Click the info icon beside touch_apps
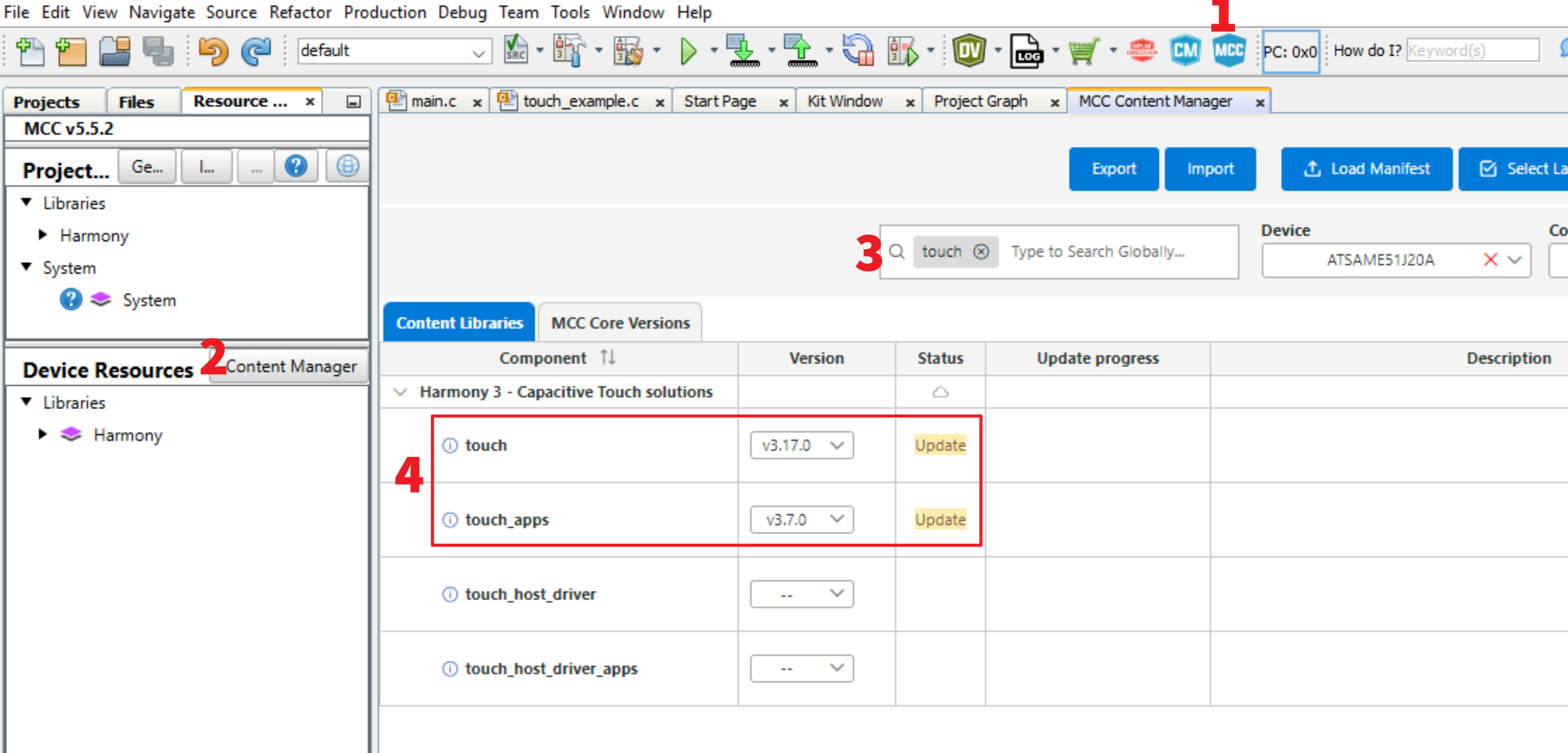 click(x=450, y=519)
